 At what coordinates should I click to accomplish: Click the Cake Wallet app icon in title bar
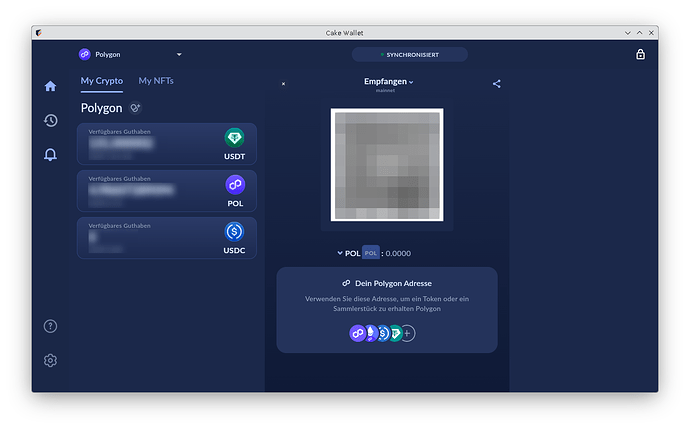[x=39, y=33]
